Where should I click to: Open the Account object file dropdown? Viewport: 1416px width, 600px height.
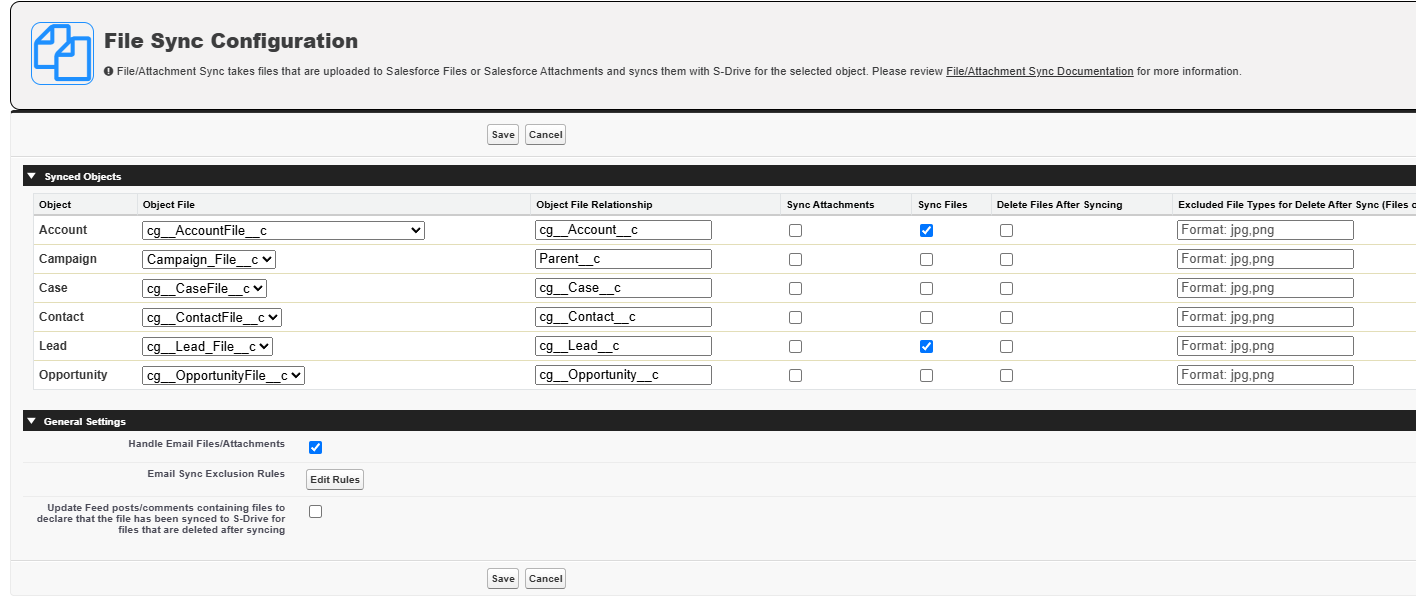(x=283, y=231)
